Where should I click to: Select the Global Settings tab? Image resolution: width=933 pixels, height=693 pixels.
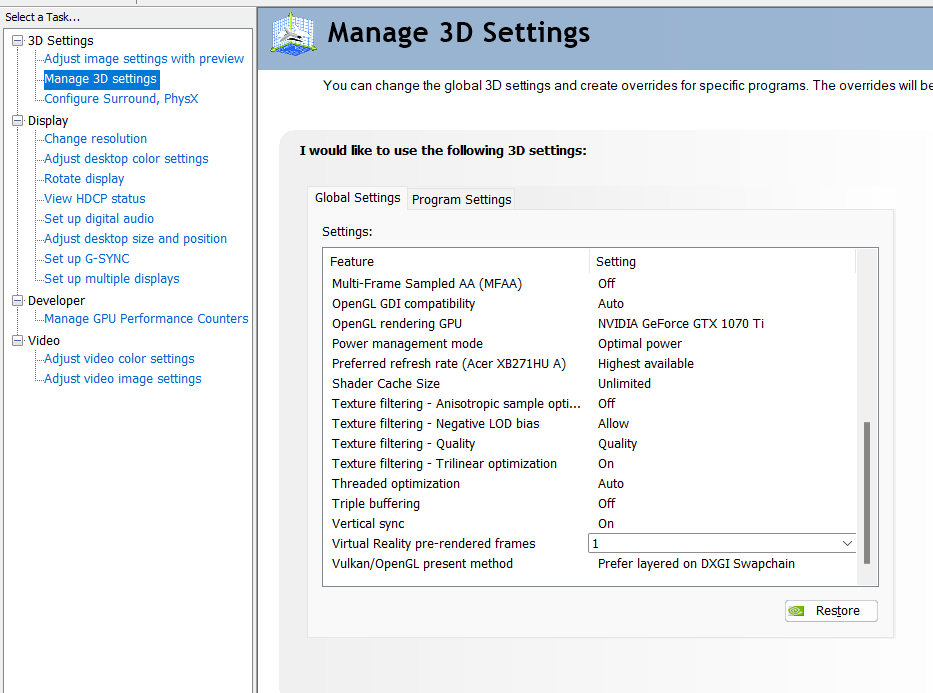(x=357, y=198)
